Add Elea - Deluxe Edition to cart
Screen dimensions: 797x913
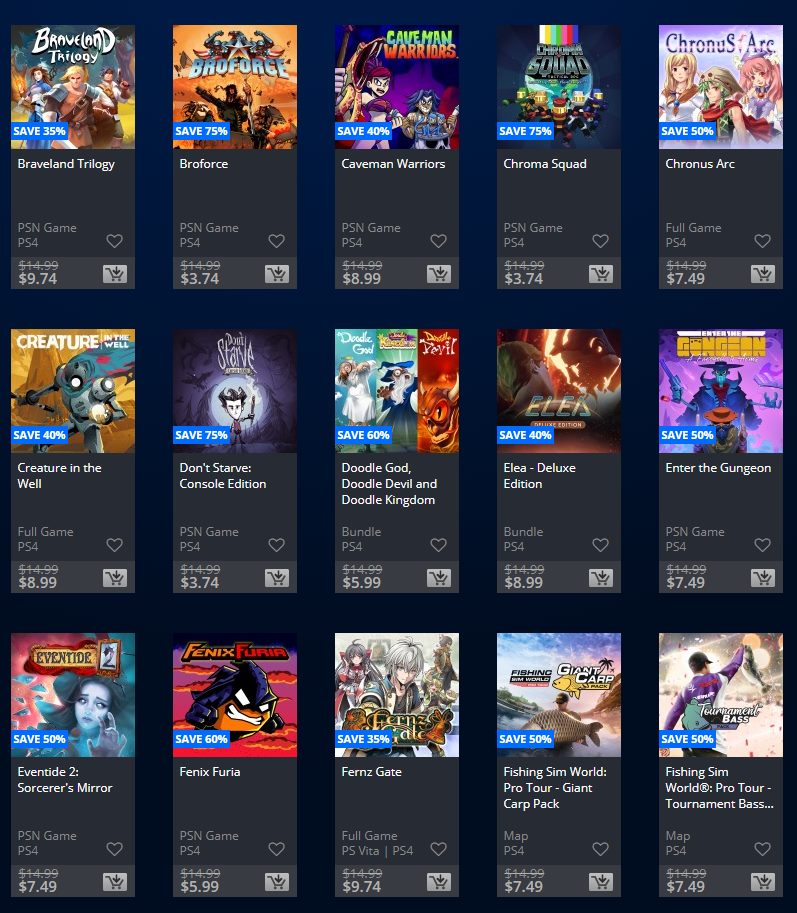pos(601,578)
